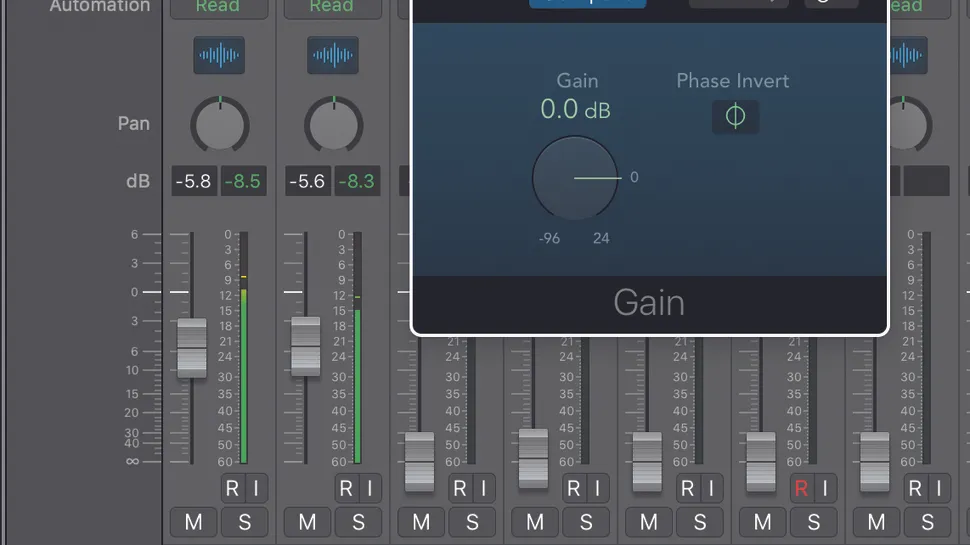Enable input monitoring (I) on third channel strip
970x545 pixels.
484,489
